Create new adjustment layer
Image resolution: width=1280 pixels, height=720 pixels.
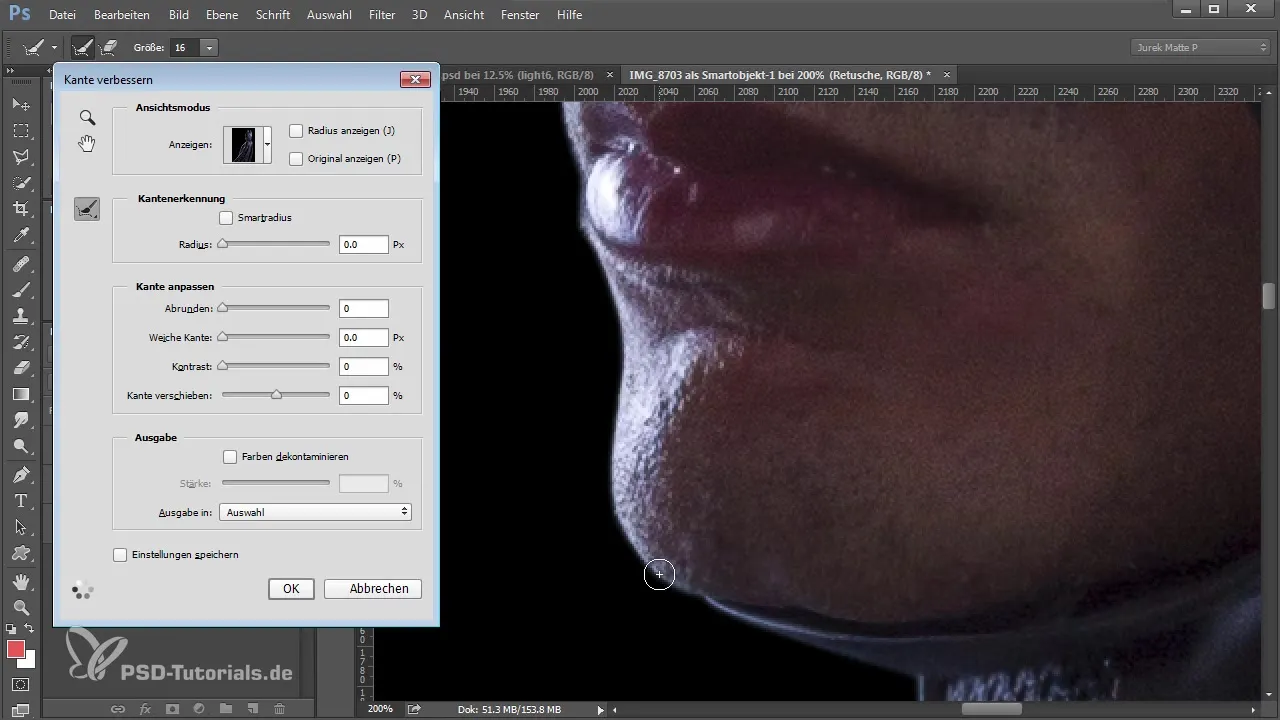click(199, 709)
